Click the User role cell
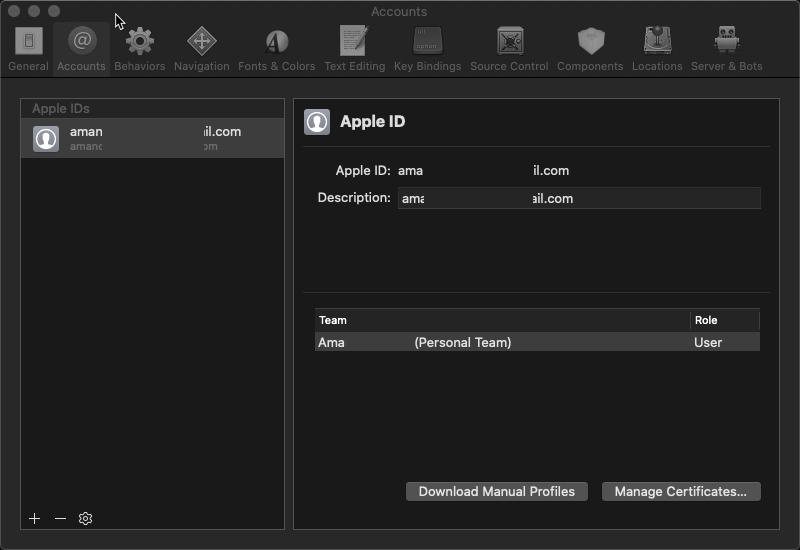 pos(708,342)
